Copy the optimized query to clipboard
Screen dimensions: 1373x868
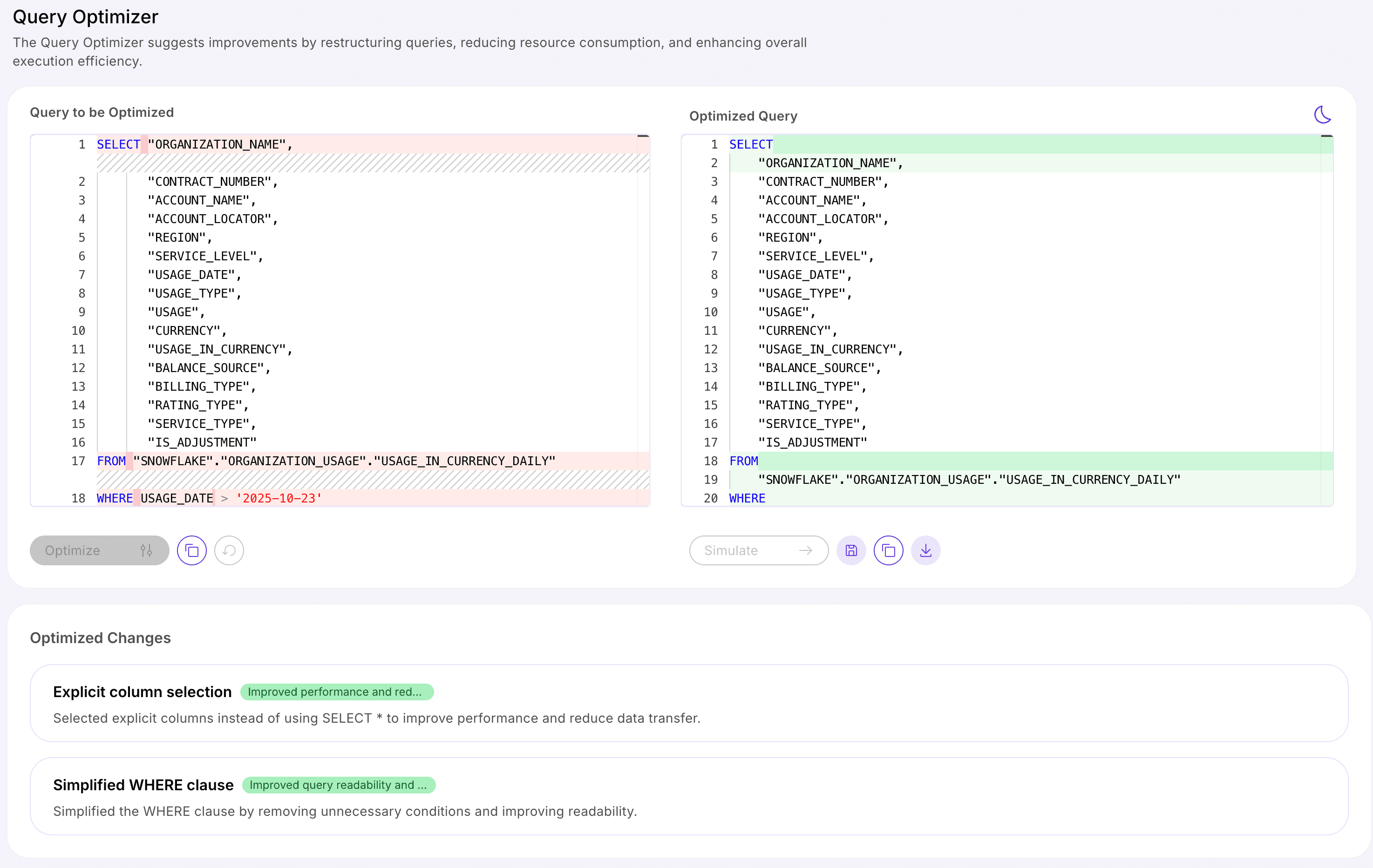[x=888, y=550]
